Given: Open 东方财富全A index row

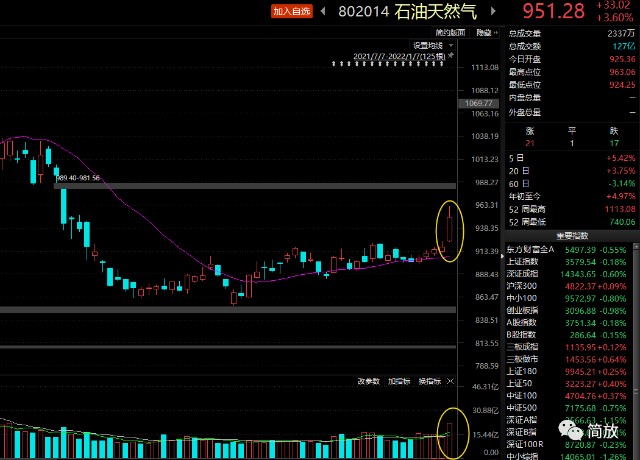Looking at the screenshot, I should click(568, 249).
